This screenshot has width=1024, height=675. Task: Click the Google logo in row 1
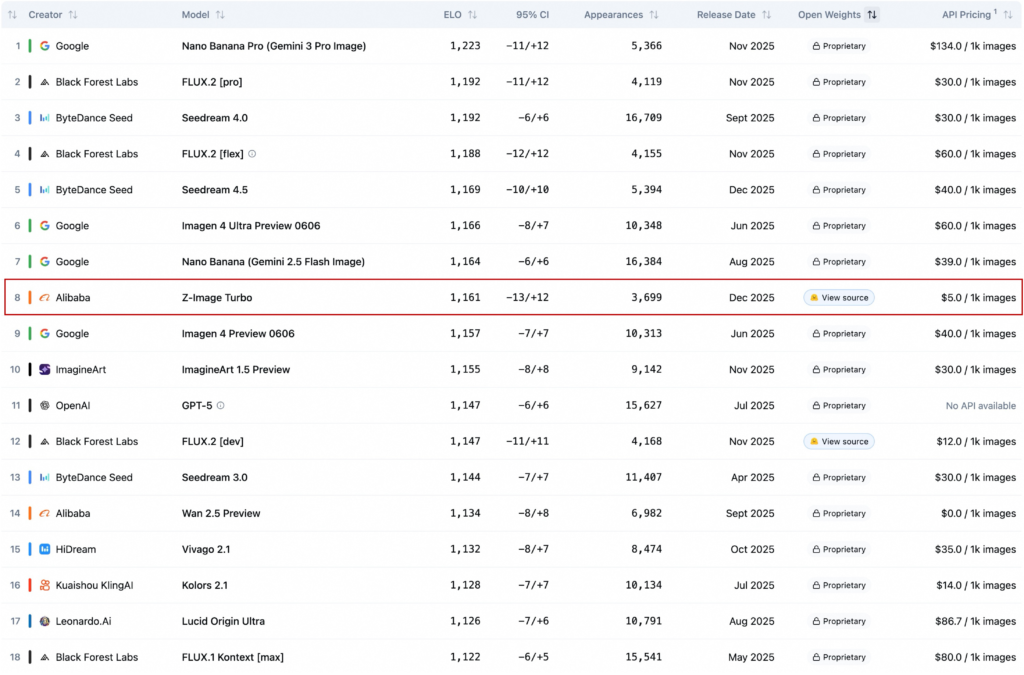click(45, 46)
